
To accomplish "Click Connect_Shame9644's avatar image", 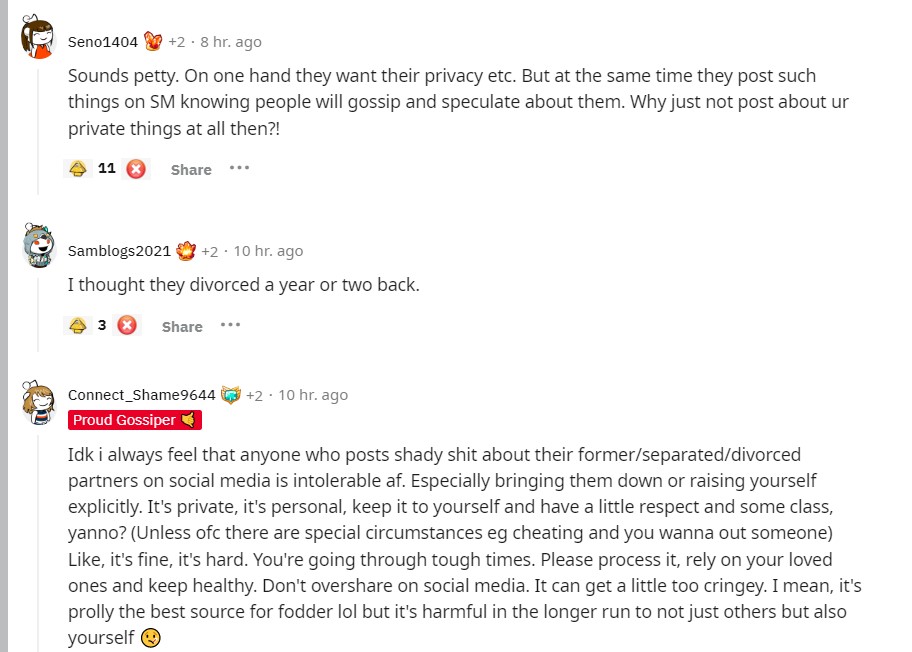I will pyautogui.click(x=38, y=400).
